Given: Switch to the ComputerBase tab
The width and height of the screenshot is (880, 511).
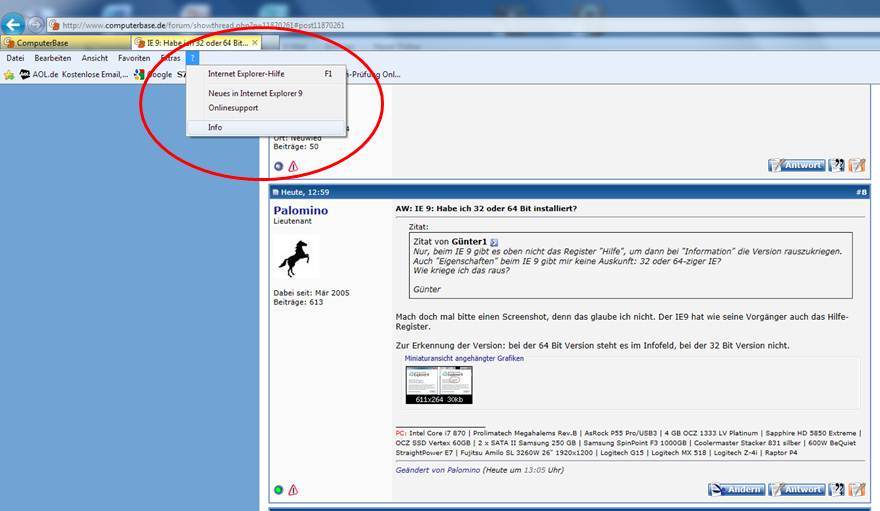Looking at the screenshot, I should [66, 43].
